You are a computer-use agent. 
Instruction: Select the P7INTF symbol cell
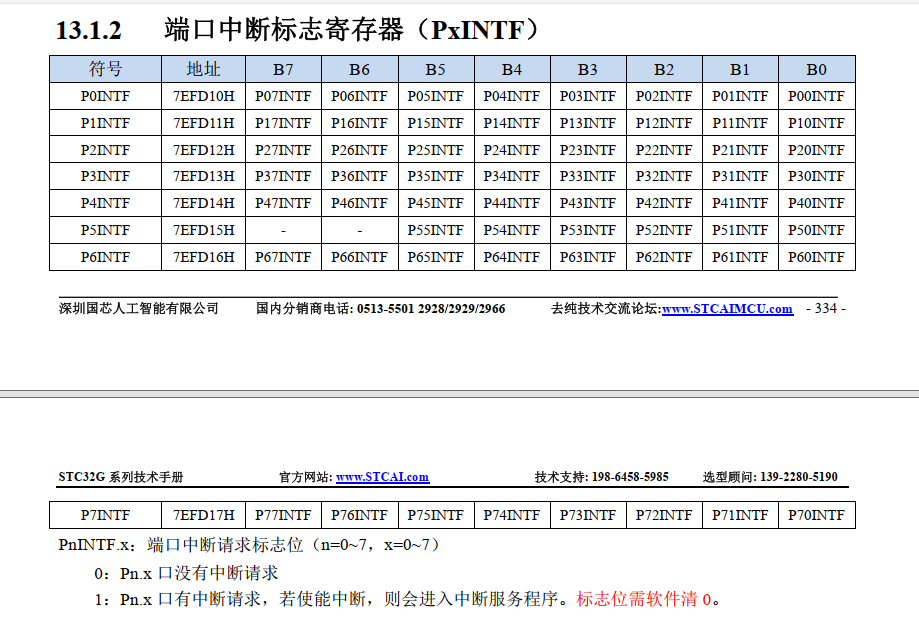tap(105, 515)
